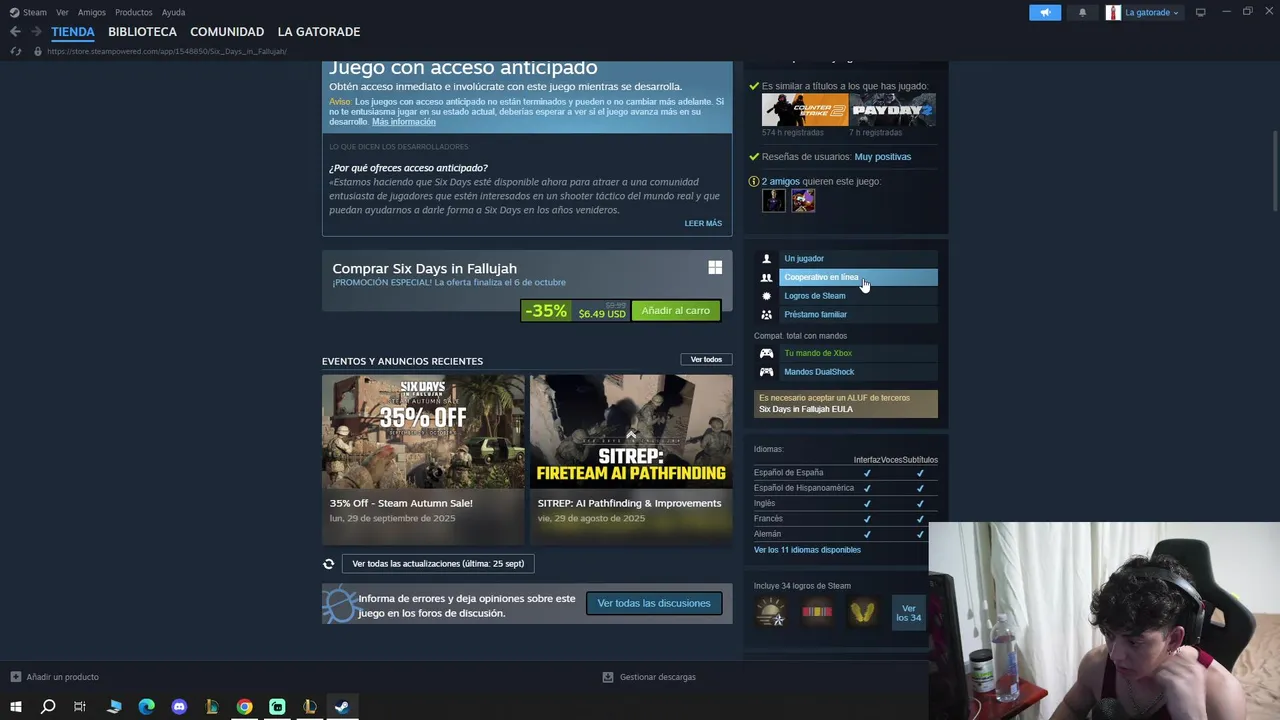Click Mandos DualShock support
The image size is (1280, 720).
click(x=858, y=372)
